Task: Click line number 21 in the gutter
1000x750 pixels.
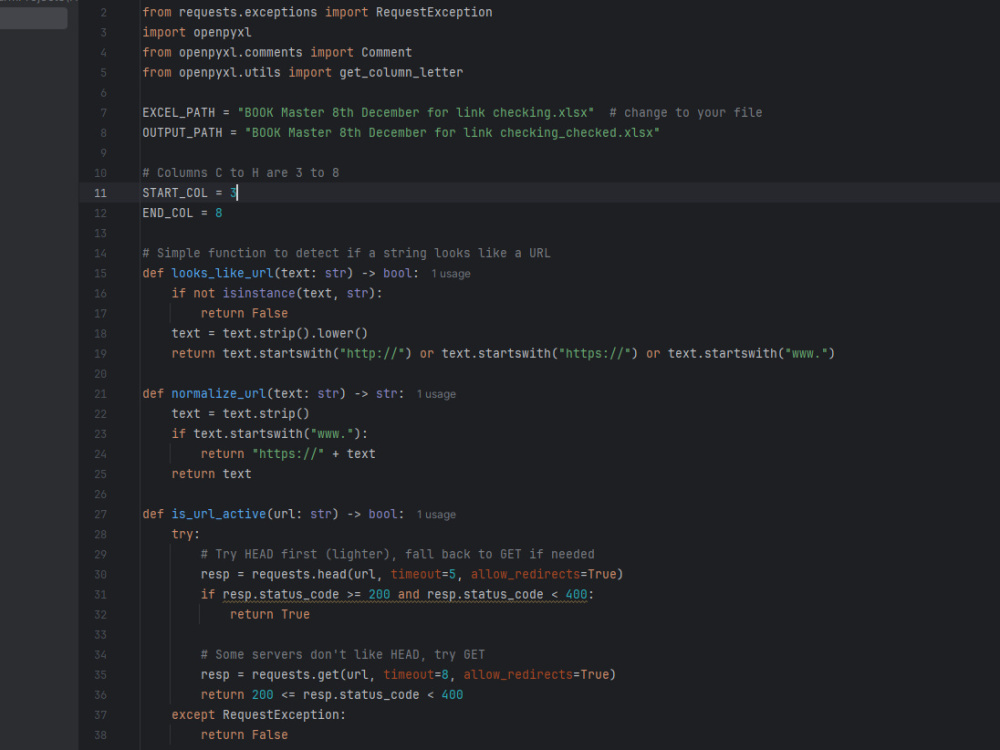Action: click(100, 394)
